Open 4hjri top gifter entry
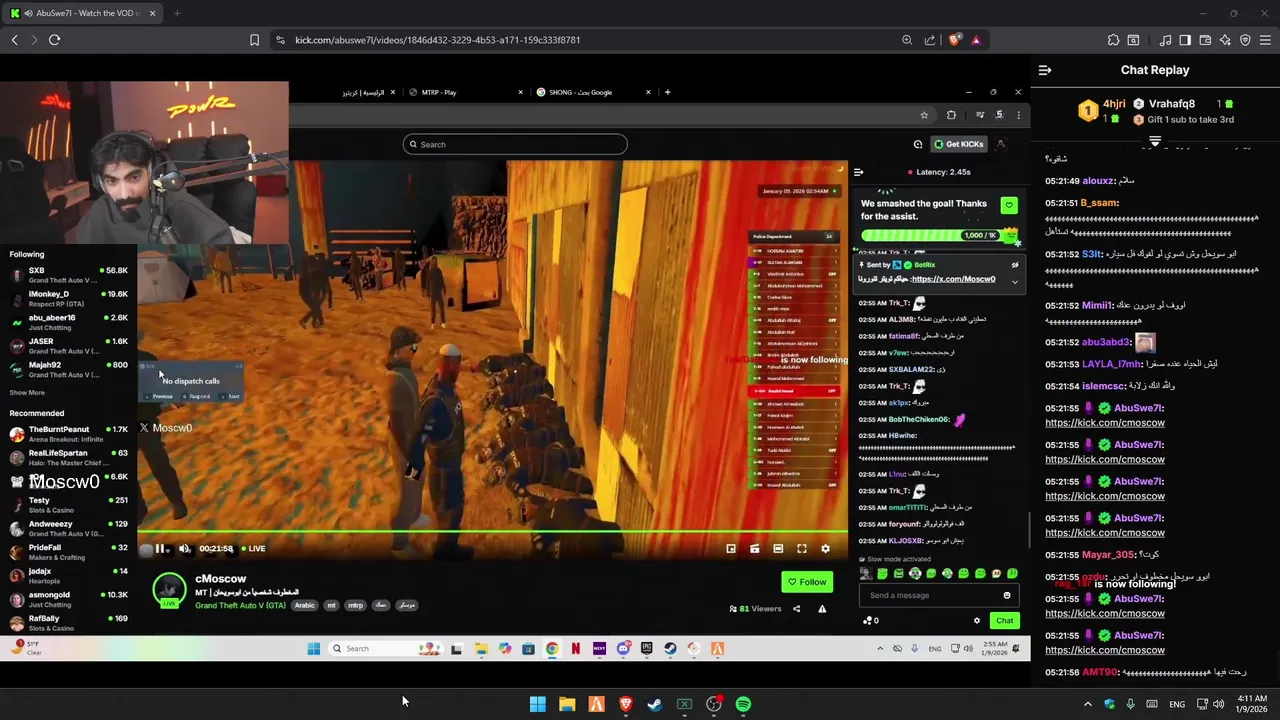 pos(1100,110)
